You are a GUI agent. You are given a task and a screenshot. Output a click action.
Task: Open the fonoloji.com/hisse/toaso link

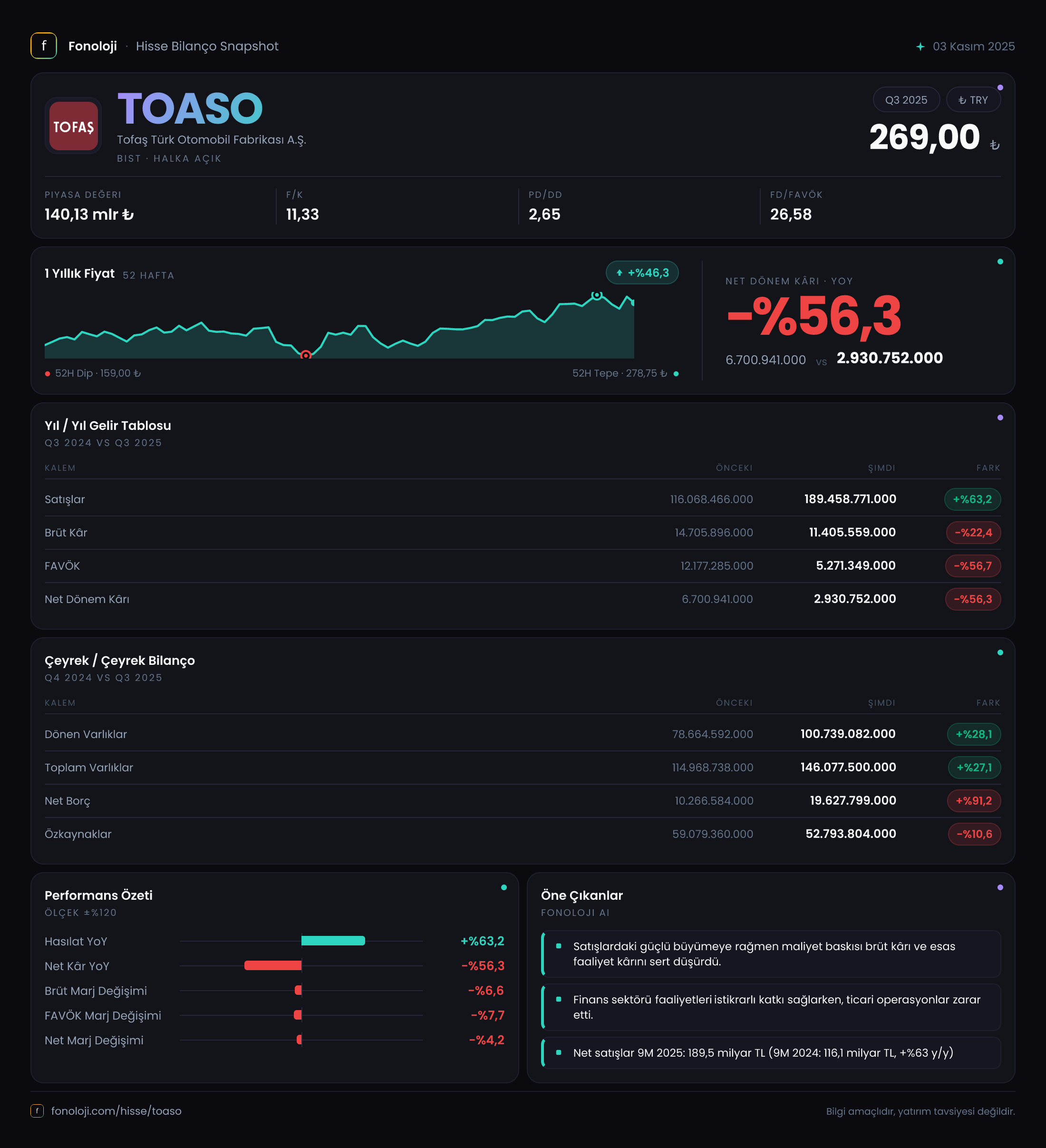[116, 1110]
